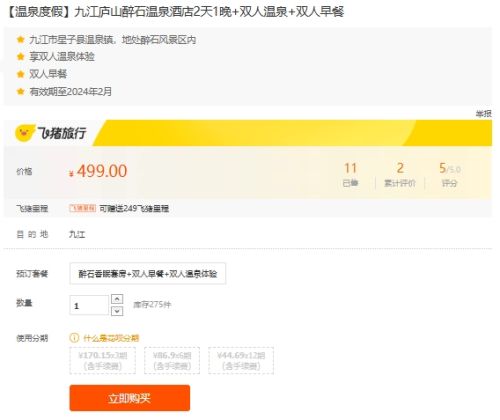Decrease quantity with the down arrow

(x=117, y=311)
